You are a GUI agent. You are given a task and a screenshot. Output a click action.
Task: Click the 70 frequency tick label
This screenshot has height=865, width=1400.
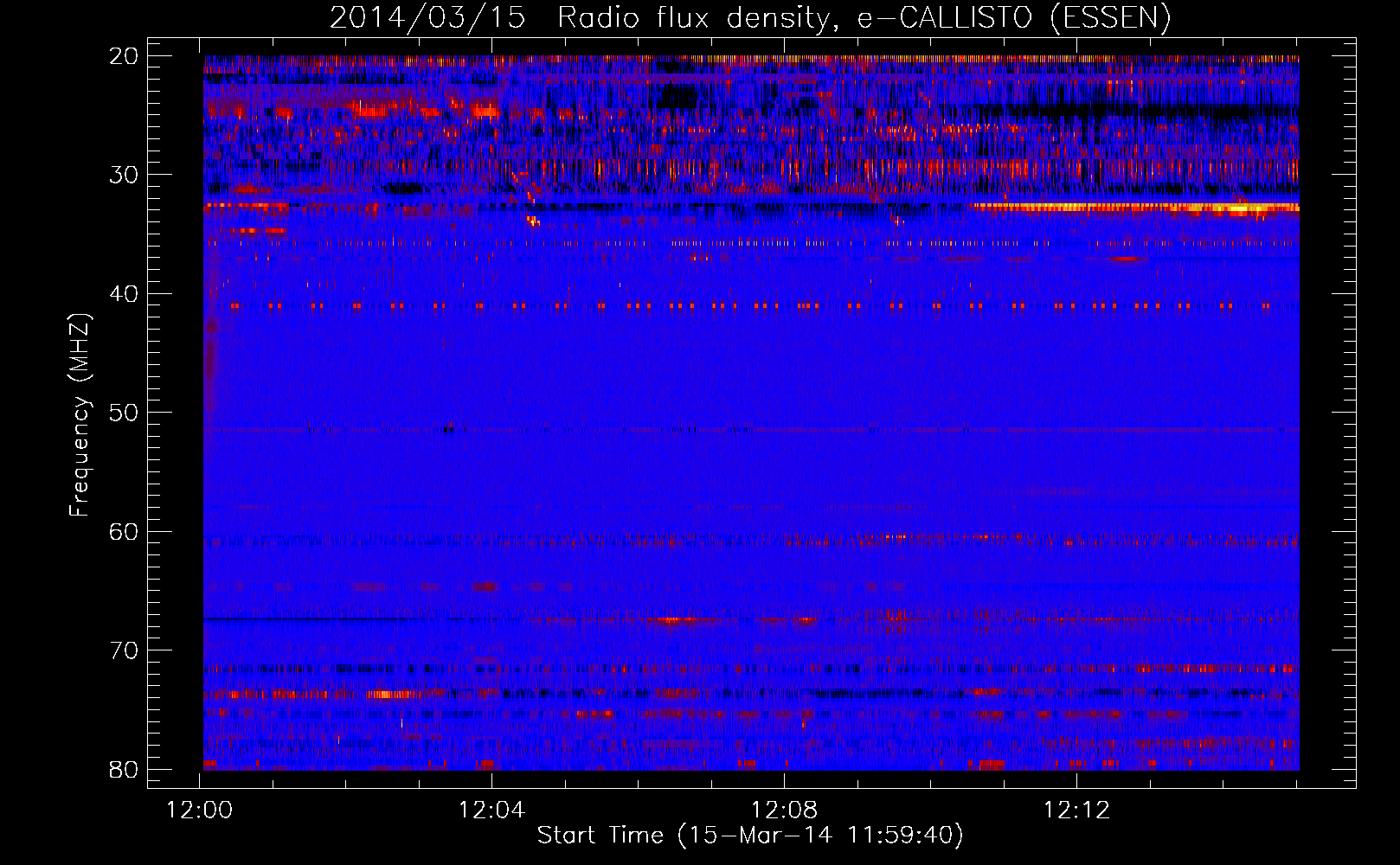(124, 650)
